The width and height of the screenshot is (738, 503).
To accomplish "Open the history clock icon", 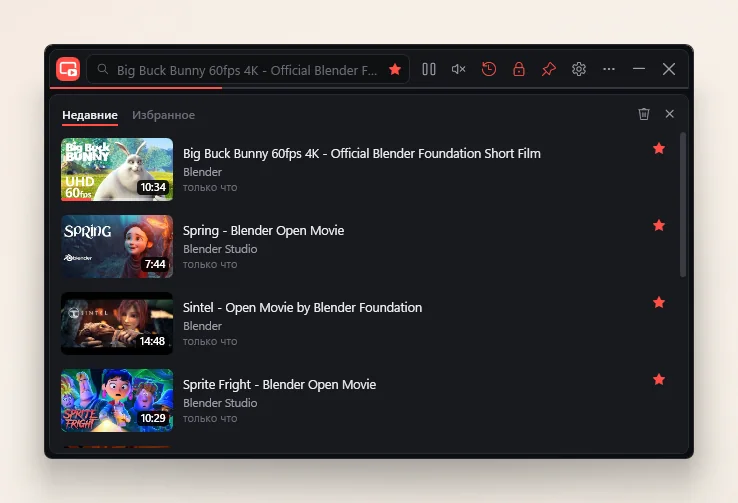I will [x=489, y=69].
